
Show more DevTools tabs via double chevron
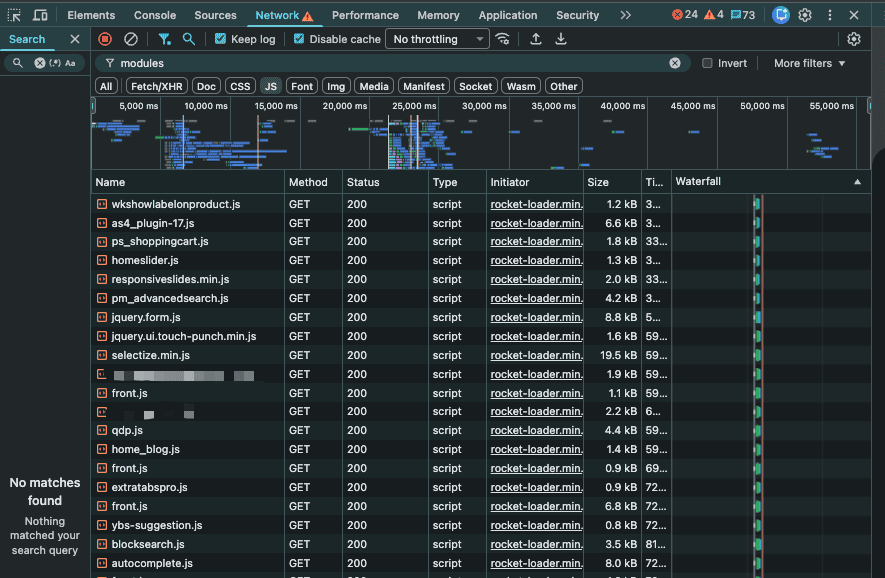tap(625, 15)
